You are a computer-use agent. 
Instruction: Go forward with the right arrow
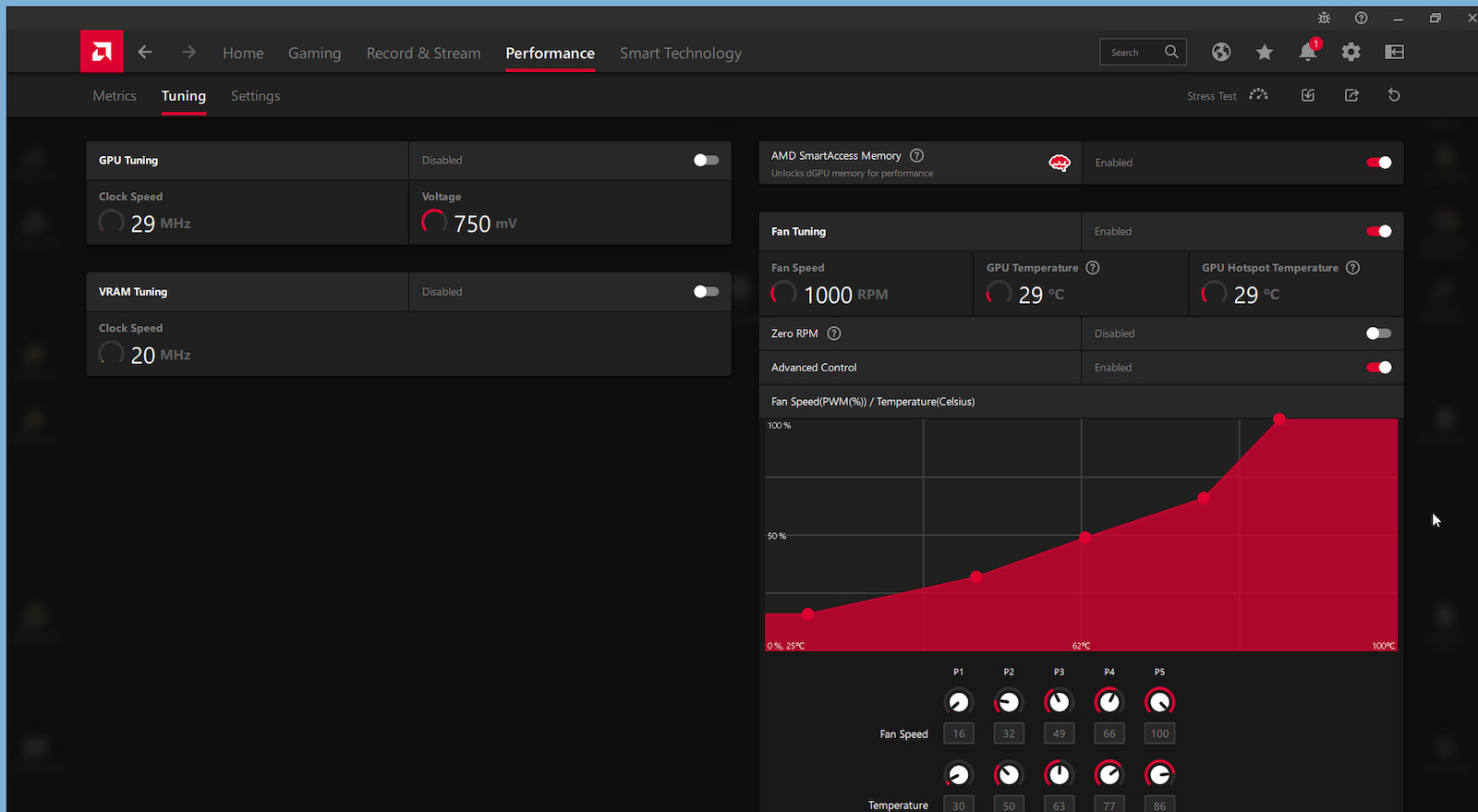tap(188, 52)
